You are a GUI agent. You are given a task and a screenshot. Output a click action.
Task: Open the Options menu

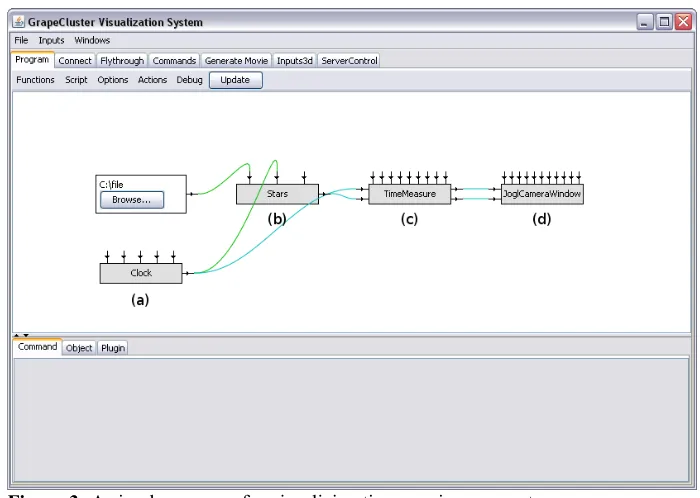coord(112,80)
